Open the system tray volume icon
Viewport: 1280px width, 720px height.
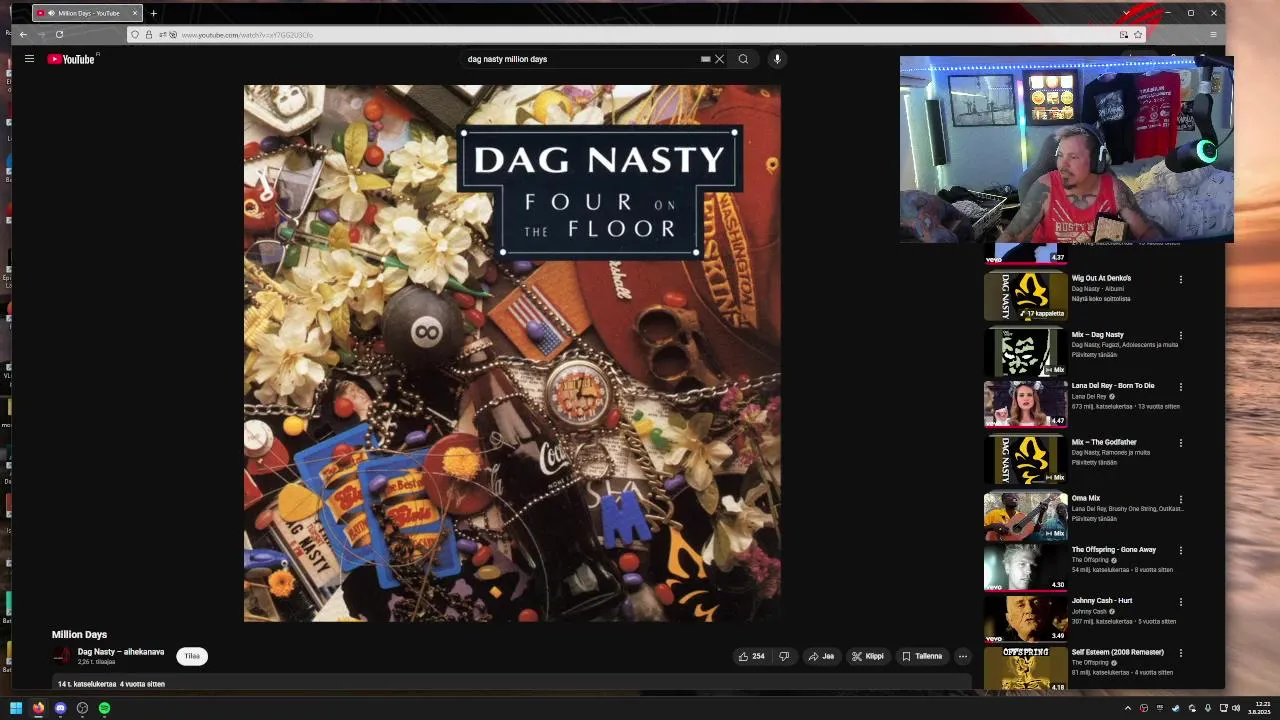click(1236, 708)
